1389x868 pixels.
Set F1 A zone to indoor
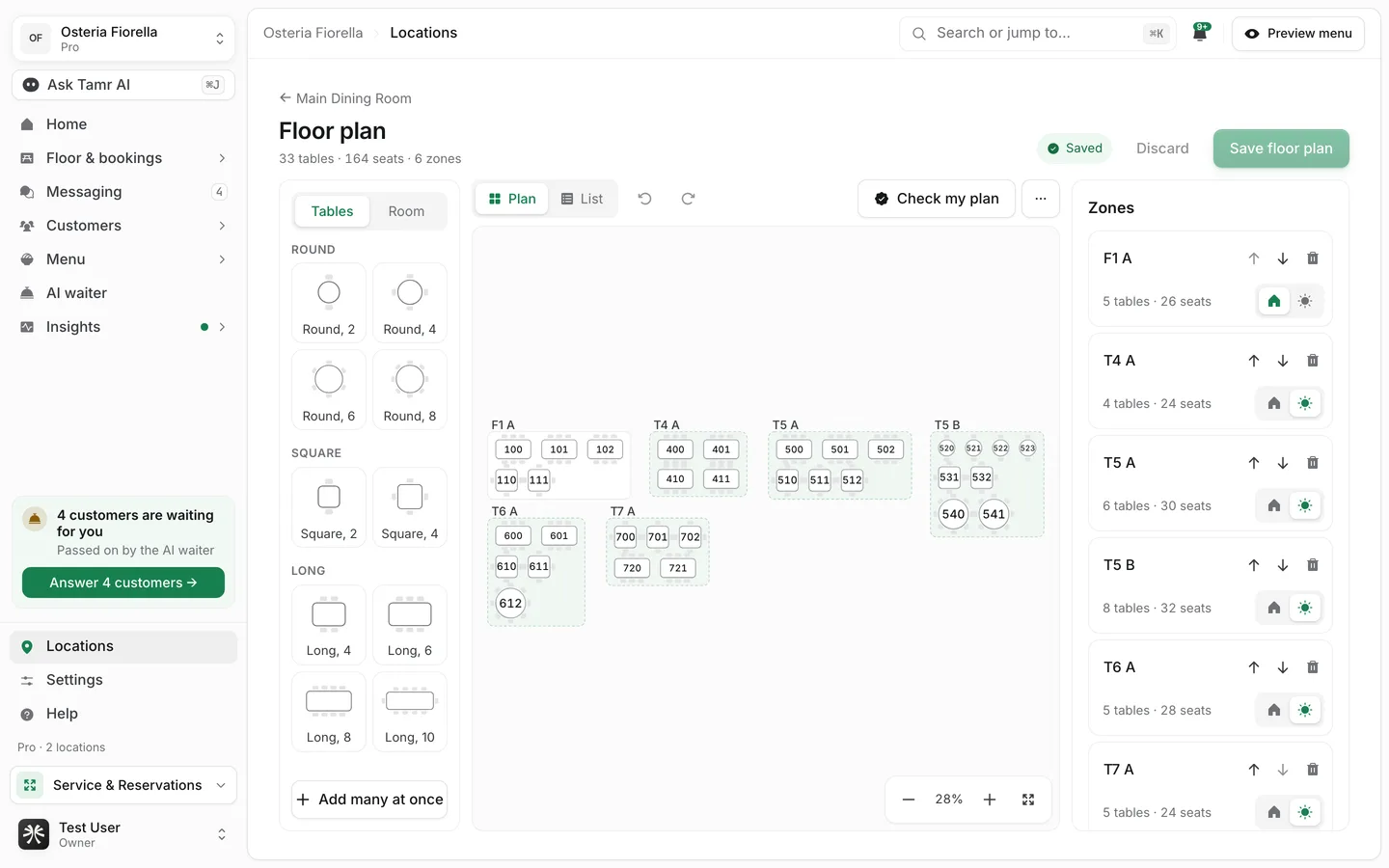pos(1273,301)
